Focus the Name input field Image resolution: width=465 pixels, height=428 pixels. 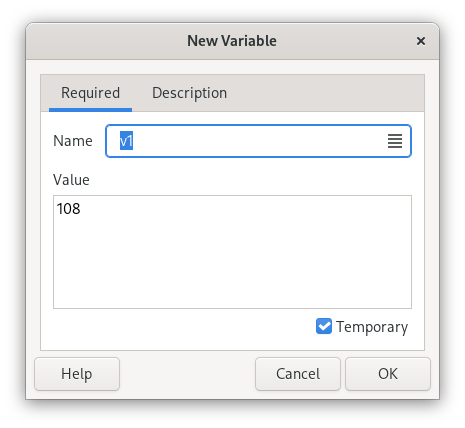pyautogui.click(x=258, y=141)
